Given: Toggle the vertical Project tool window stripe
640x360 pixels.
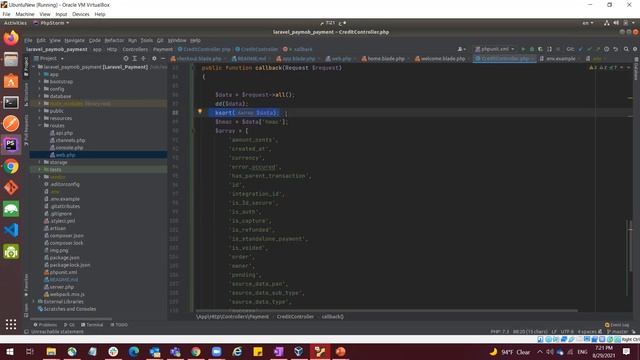Looking at the screenshot, I should (26, 66).
